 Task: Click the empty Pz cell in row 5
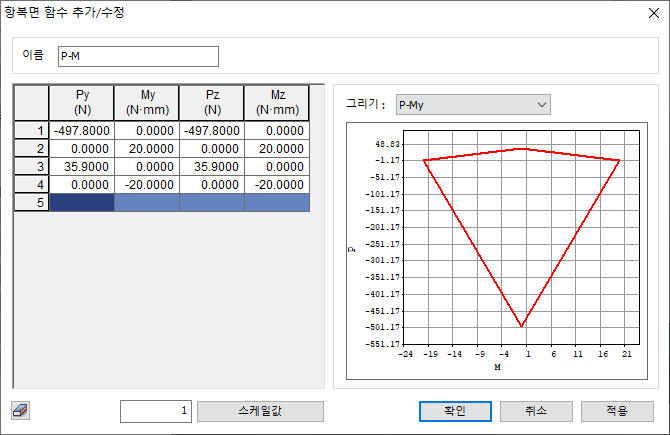(x=212, y=202)
